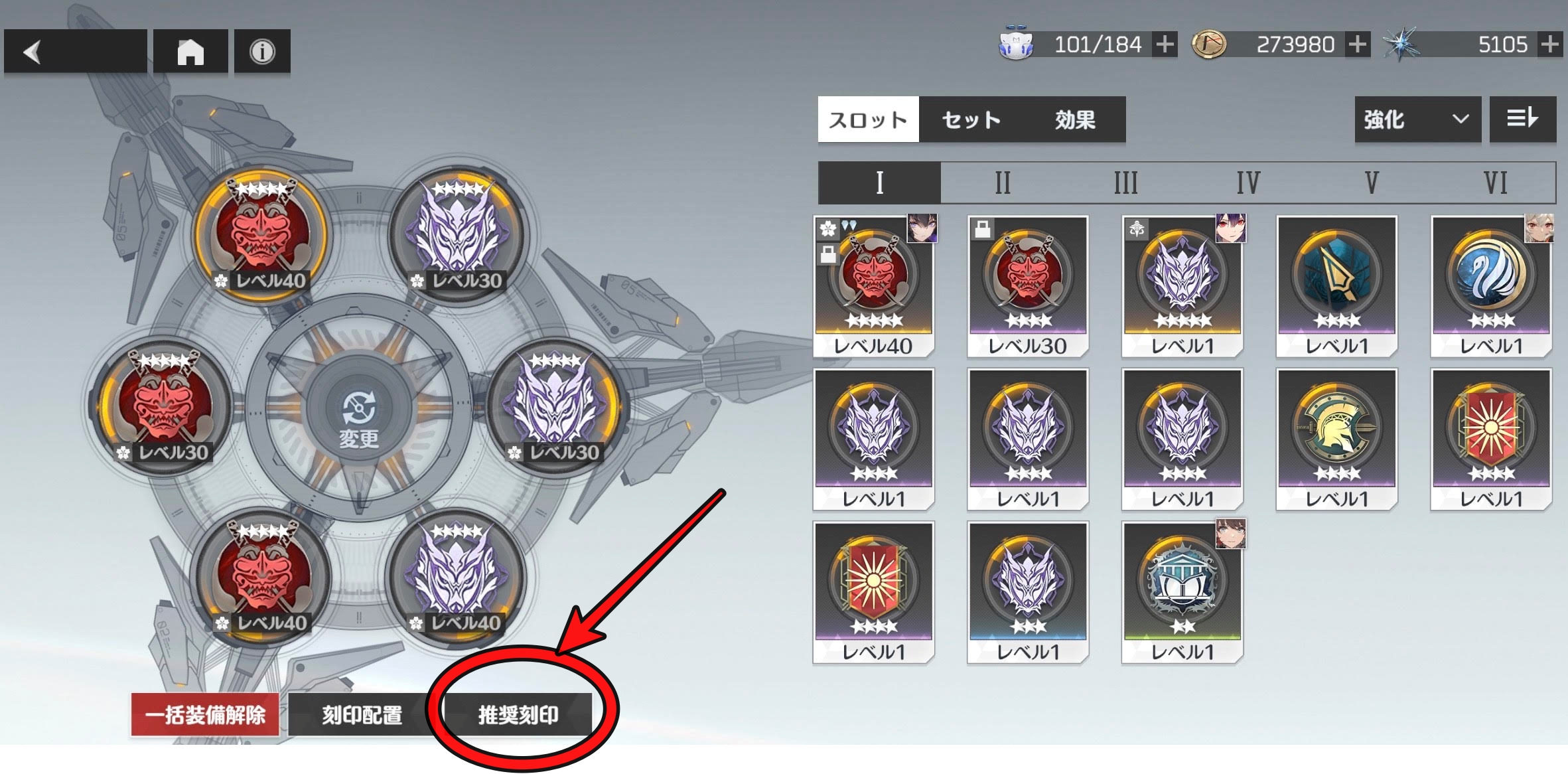This screenshot has height=774, width=1568.
Task: Open the info circle icon
Action: click(x=262, y=51)
